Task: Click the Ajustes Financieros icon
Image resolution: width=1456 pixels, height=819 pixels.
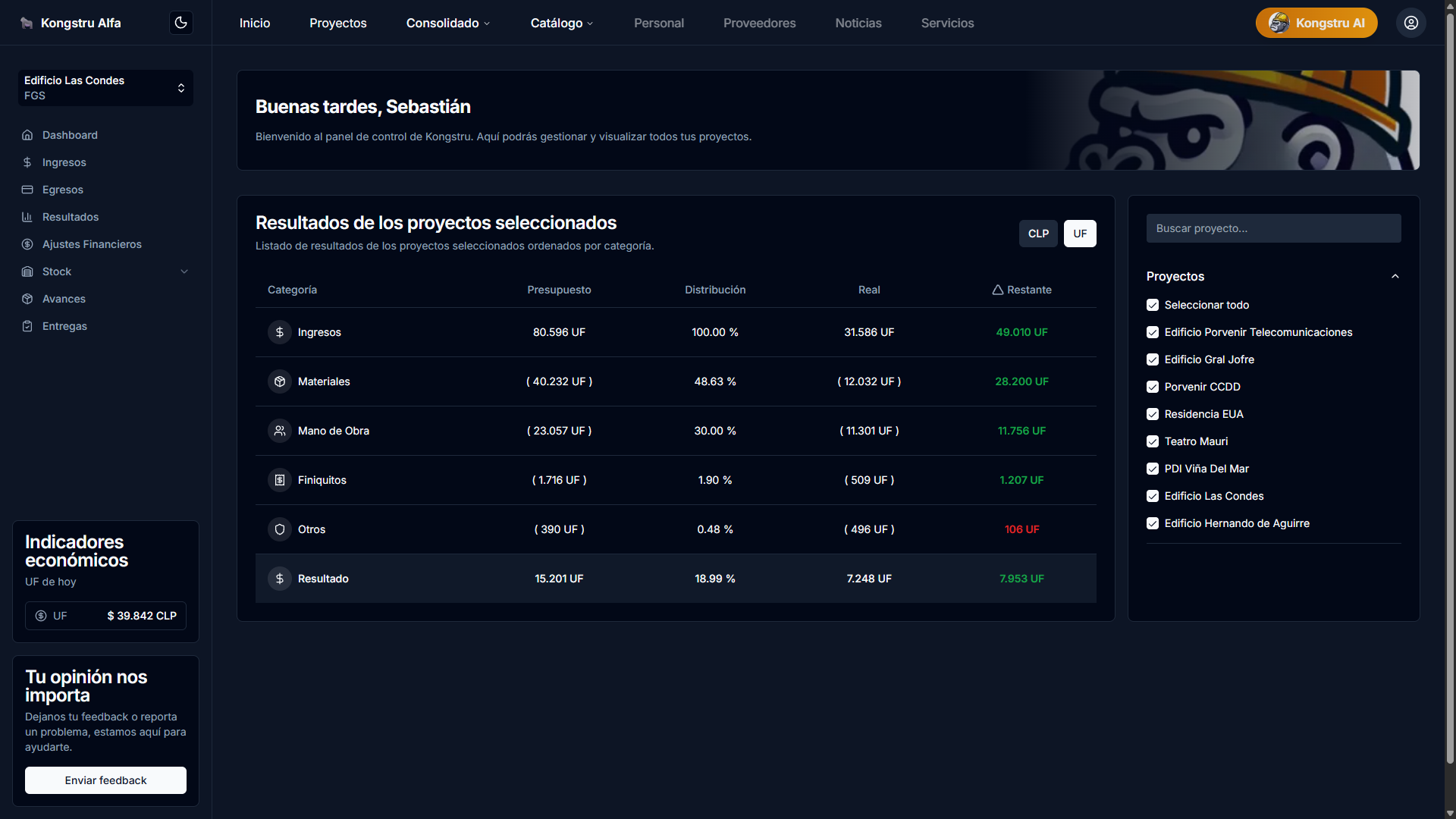Action: coord(27,244)
